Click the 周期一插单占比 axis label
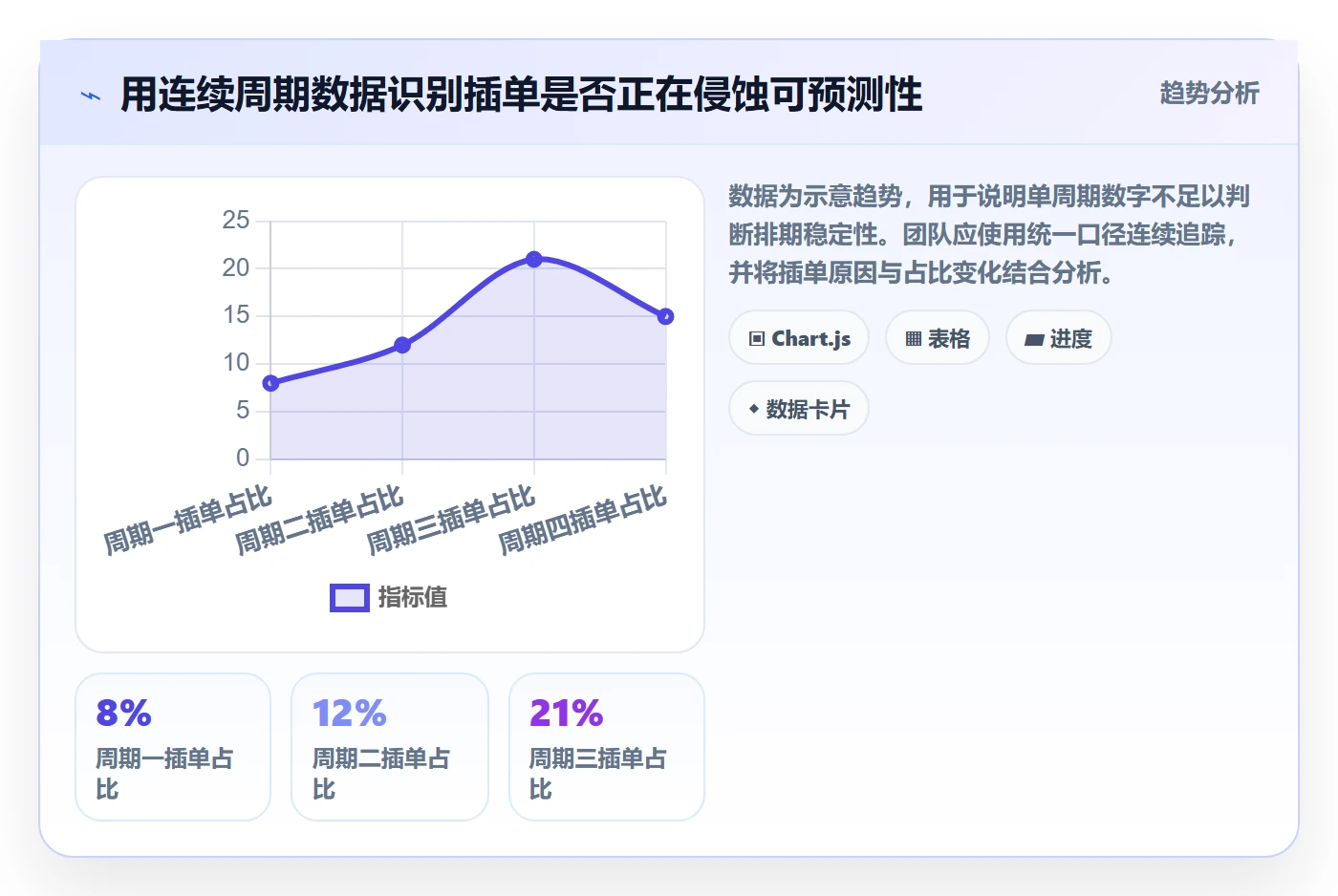The width and height of the screenshot is (1338, 896). coord(188,521)
